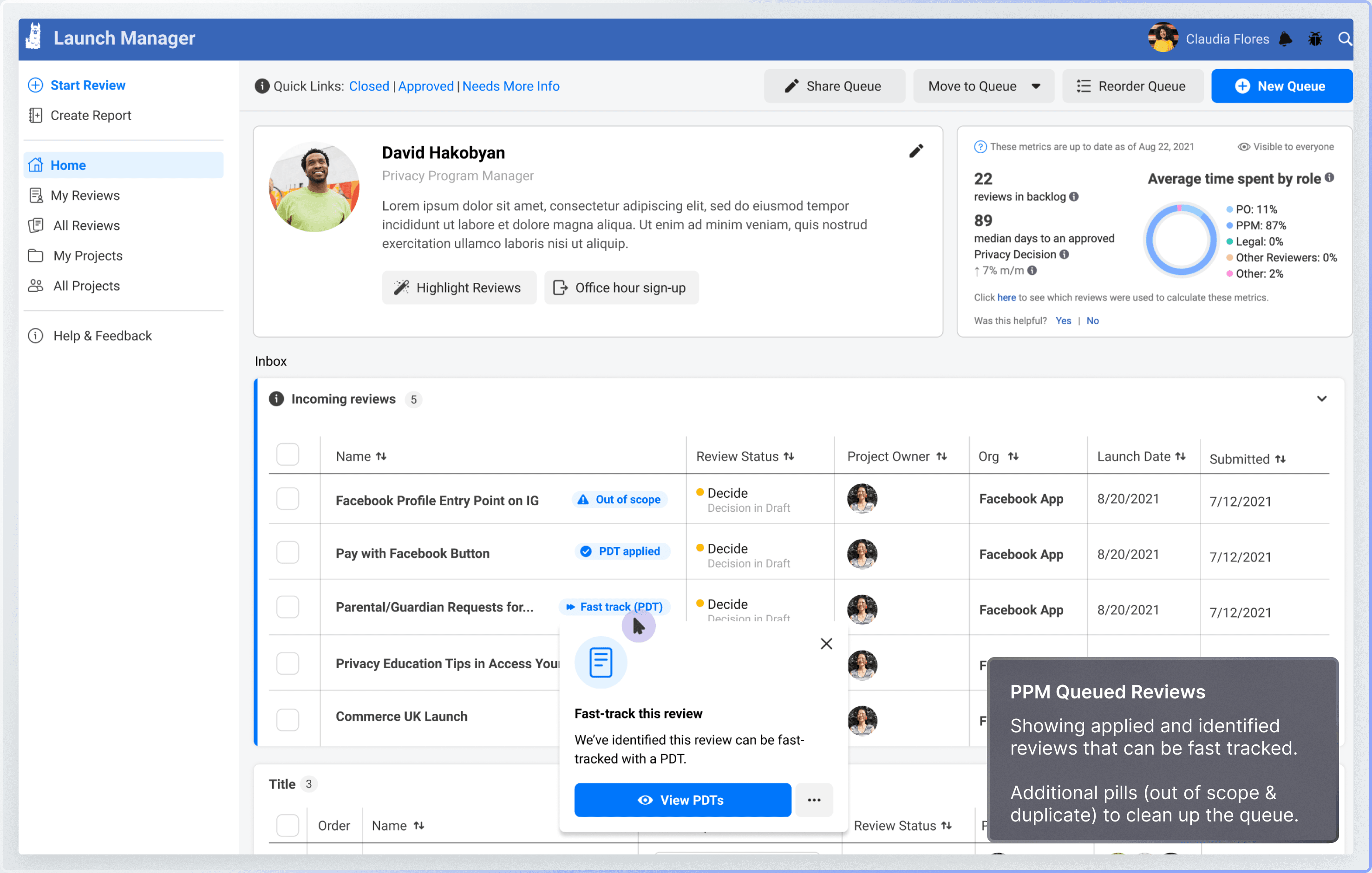Screen dimensions: 1372x873
Task: Open the Needs More Info quick link
Action: (510, 86)
